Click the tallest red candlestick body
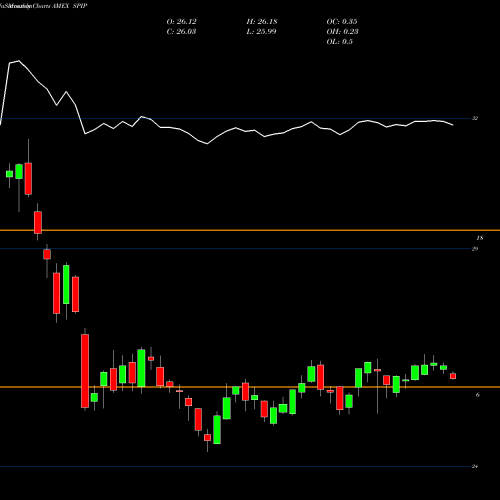The height and width of the screenshot is (500, 500). click(85, 371)
